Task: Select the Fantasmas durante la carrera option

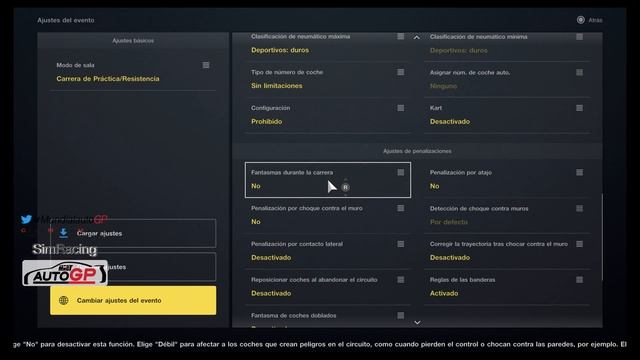Action: (328, 180)
